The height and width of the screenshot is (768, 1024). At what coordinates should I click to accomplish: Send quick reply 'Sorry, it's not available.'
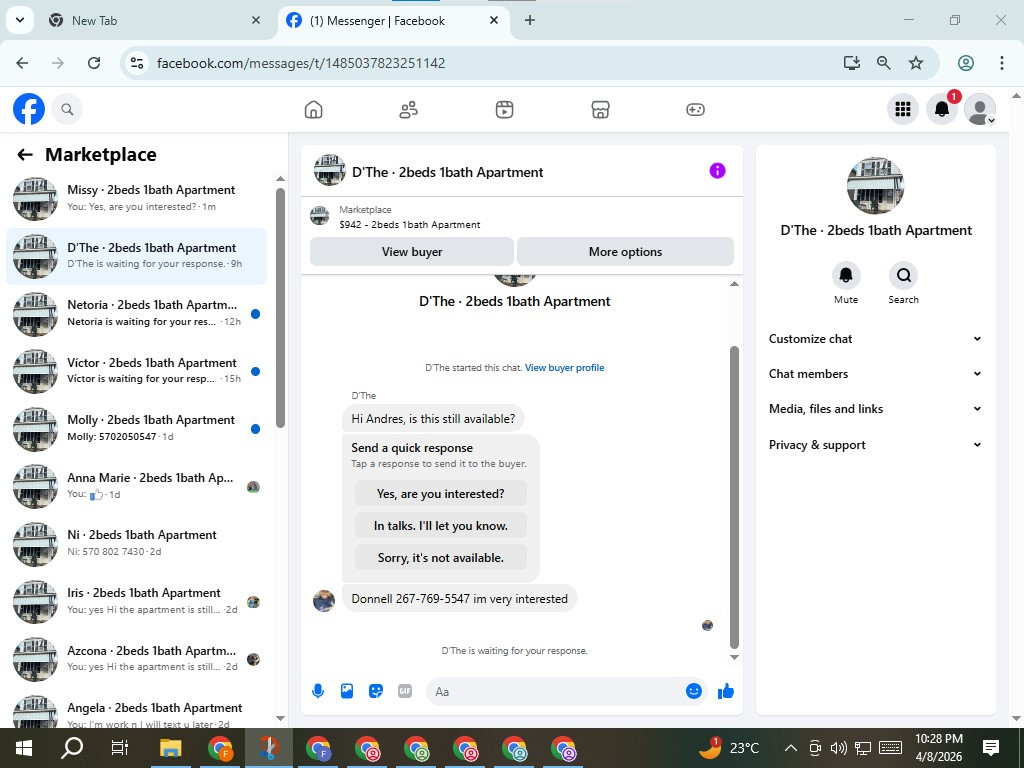coord(440,558)
